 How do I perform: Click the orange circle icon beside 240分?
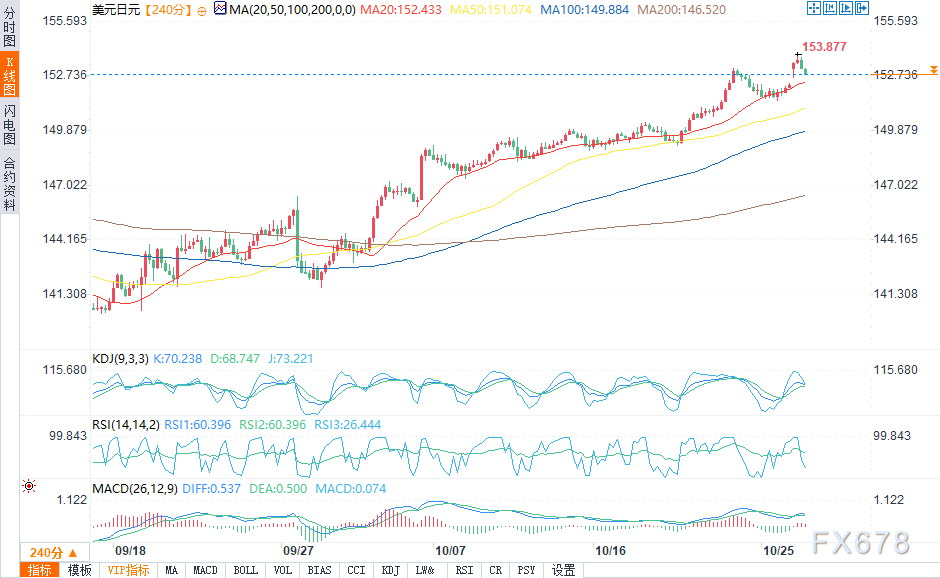click(x=201, y=10)
